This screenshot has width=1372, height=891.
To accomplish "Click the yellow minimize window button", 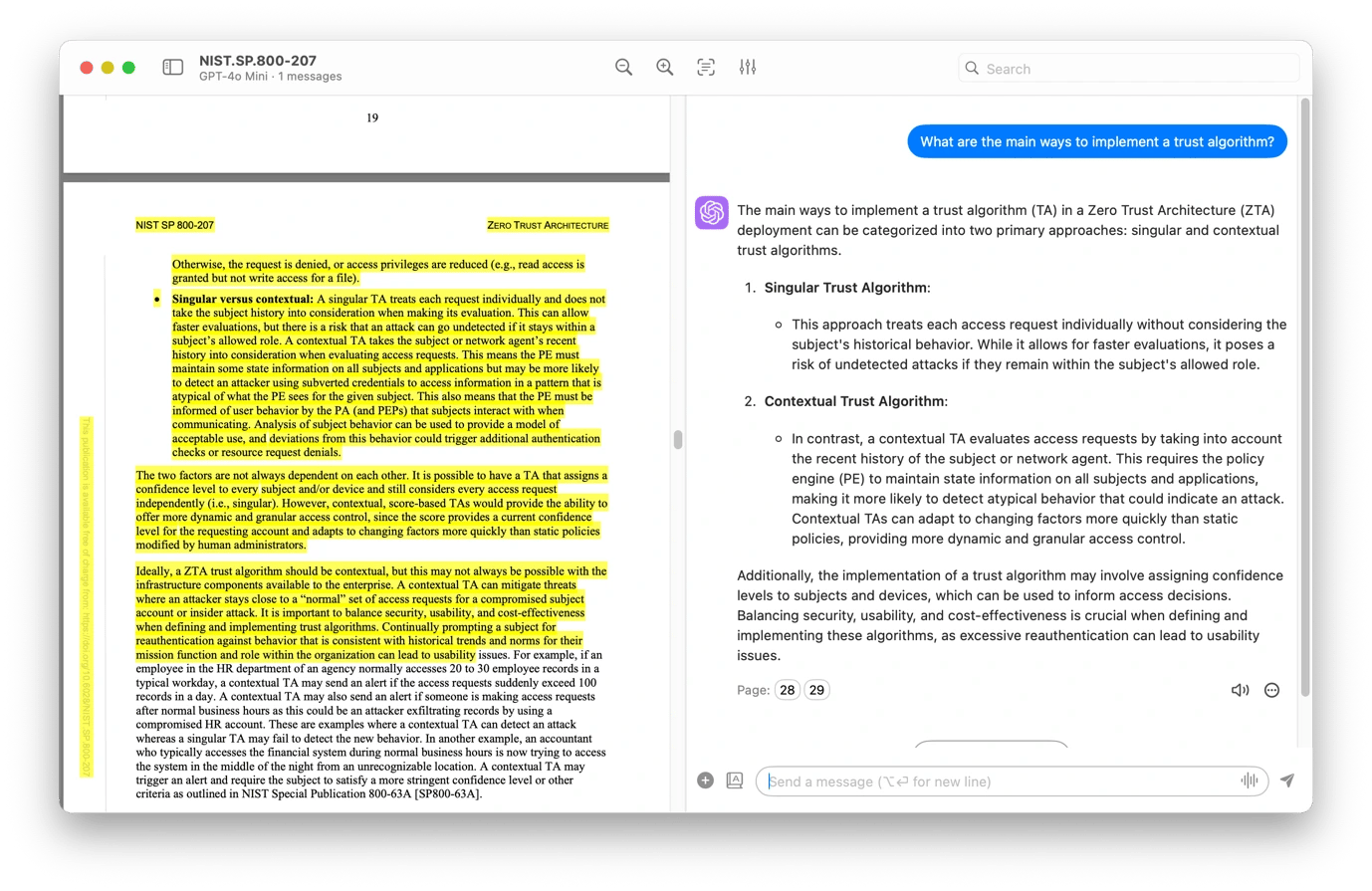I will [x=108, y=68].
